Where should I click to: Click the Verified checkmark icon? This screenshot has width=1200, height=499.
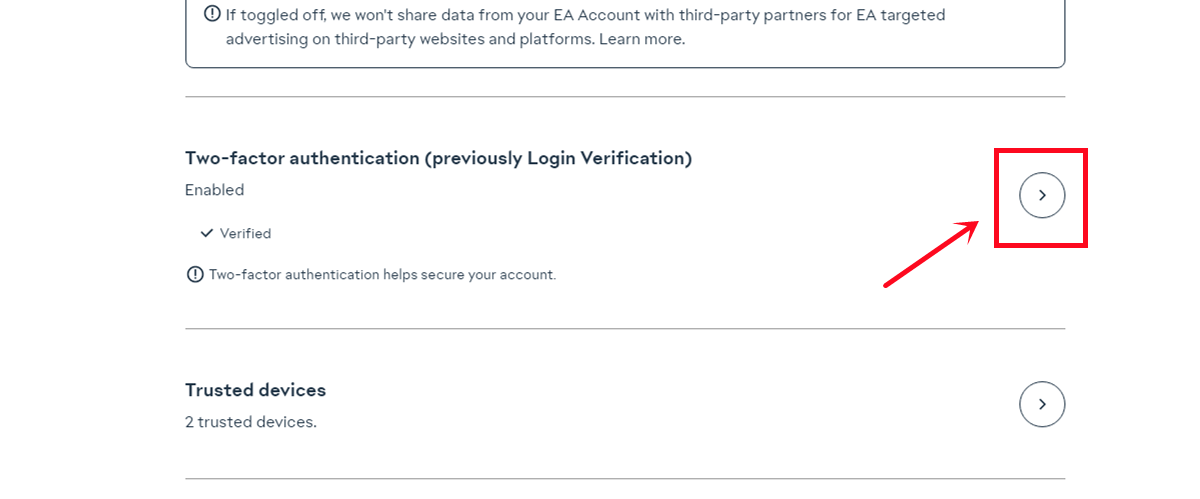tap(207, 233)
